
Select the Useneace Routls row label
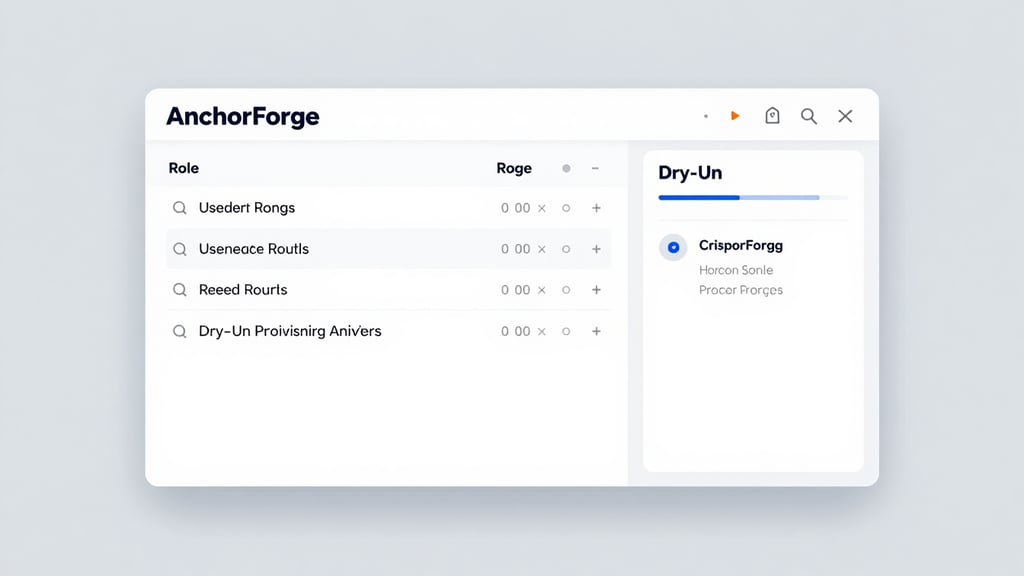tap(253, 249)
